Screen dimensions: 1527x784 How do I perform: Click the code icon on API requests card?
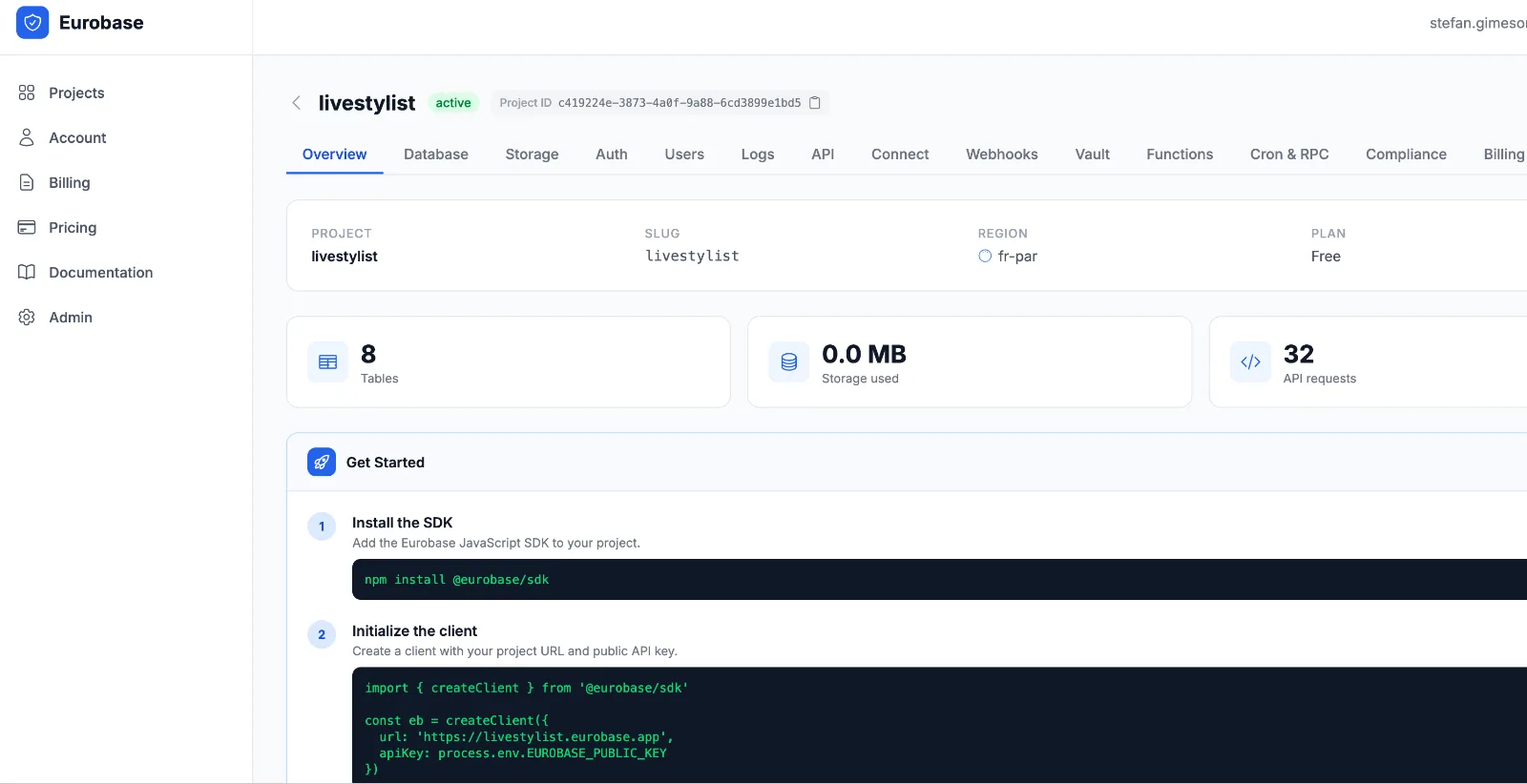click(1250, 362)
